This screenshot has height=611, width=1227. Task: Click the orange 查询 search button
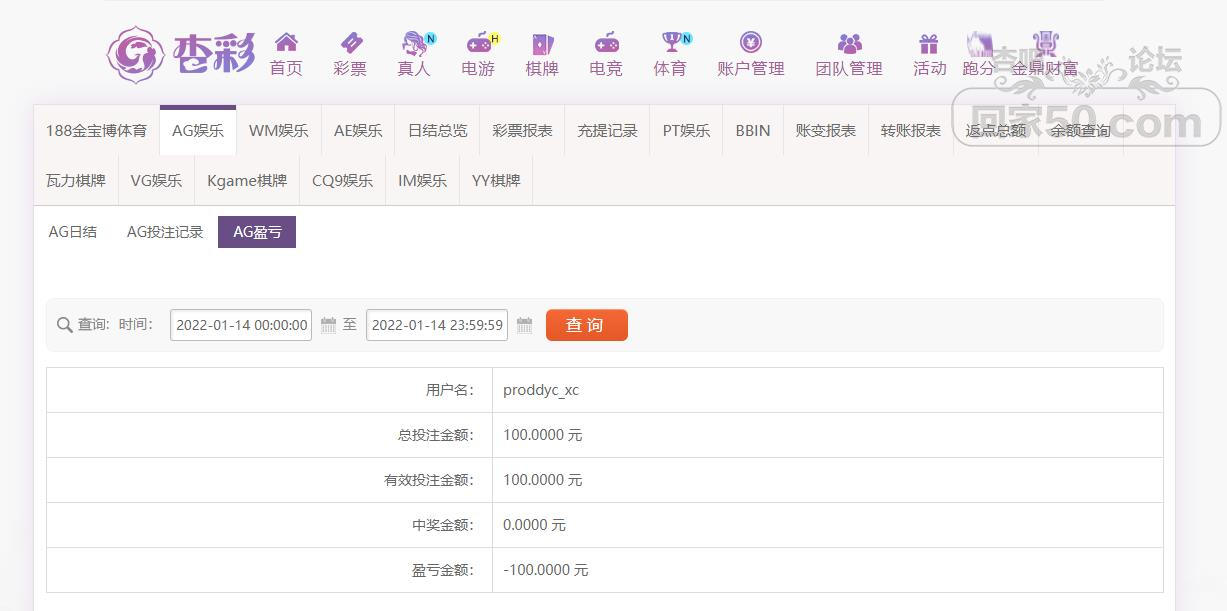(586, 325)
